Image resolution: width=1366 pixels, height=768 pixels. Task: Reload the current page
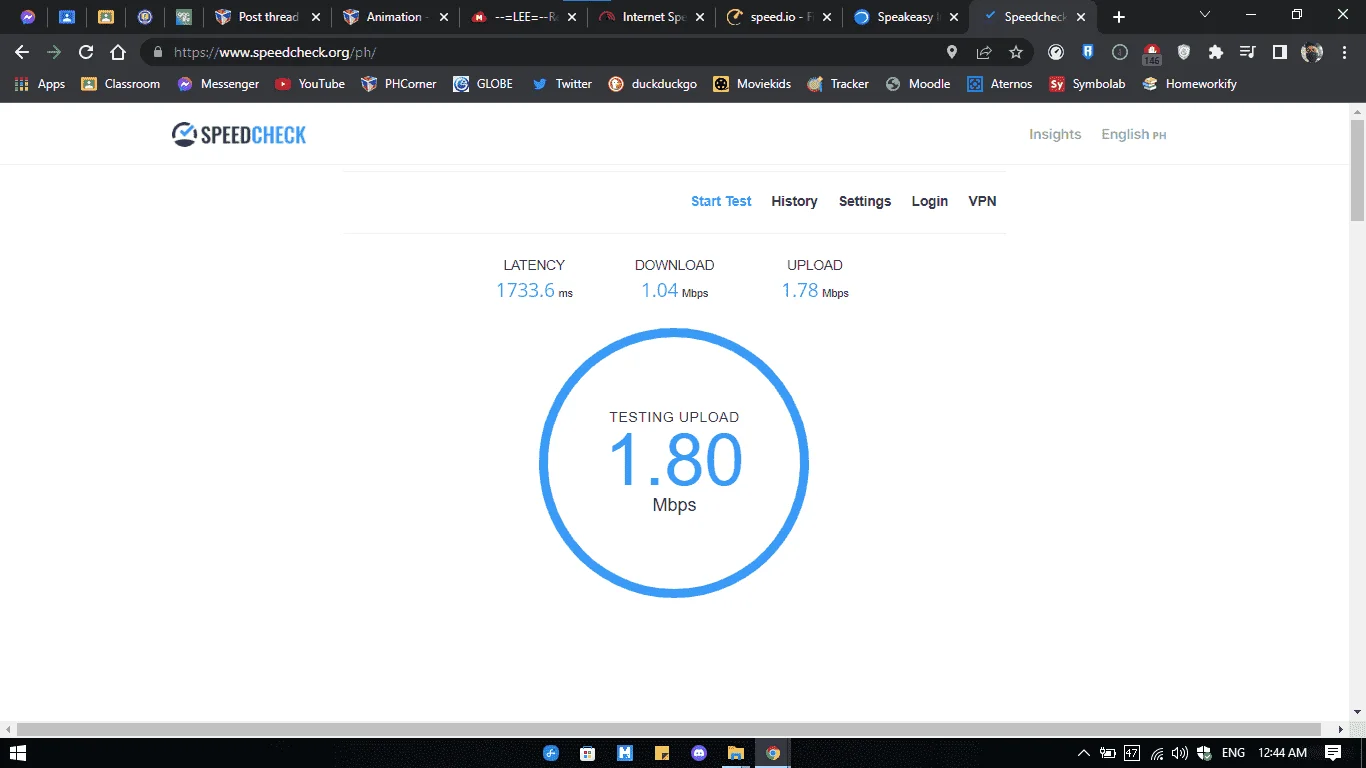(x=86, y=52)
